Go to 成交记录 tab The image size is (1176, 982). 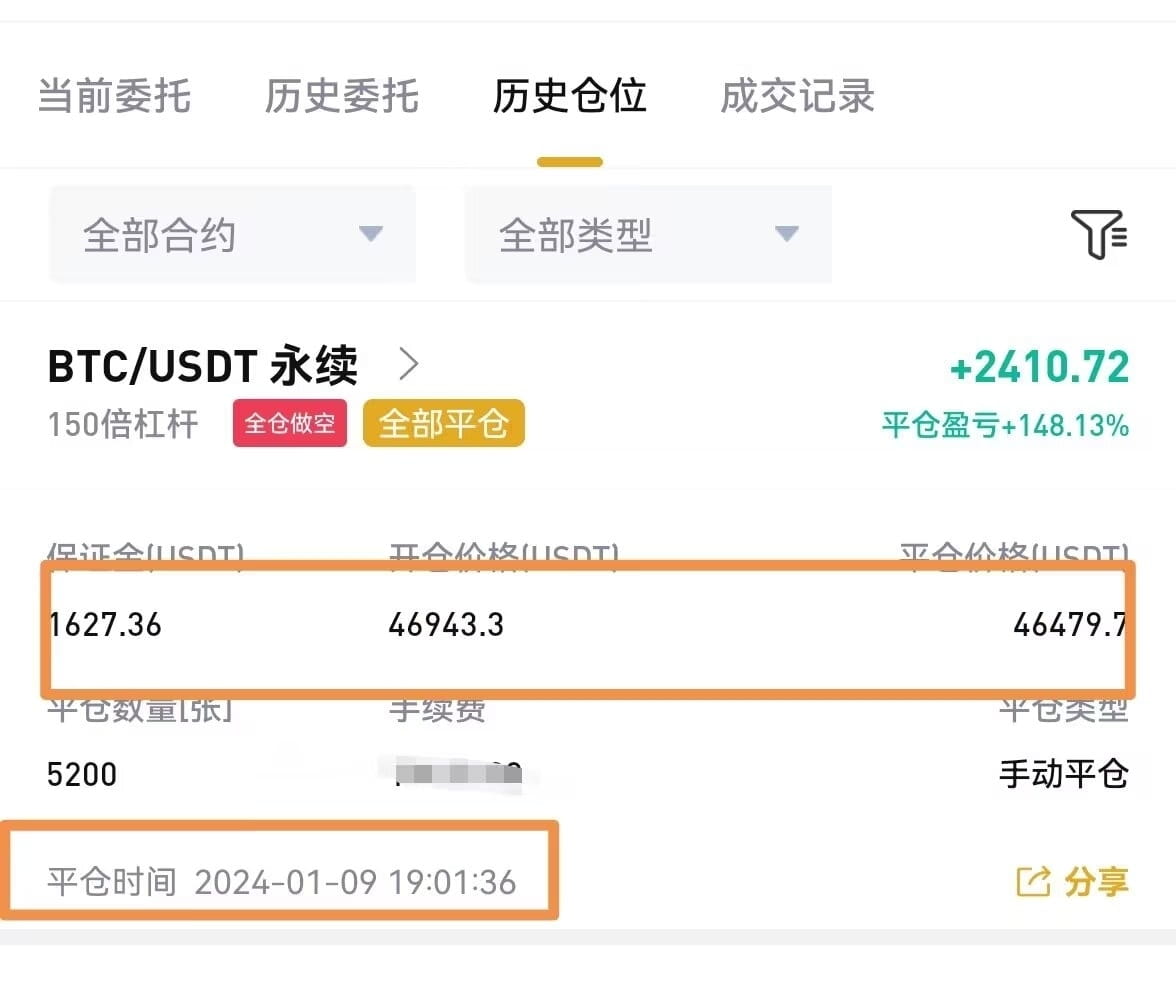pos(797,96)
